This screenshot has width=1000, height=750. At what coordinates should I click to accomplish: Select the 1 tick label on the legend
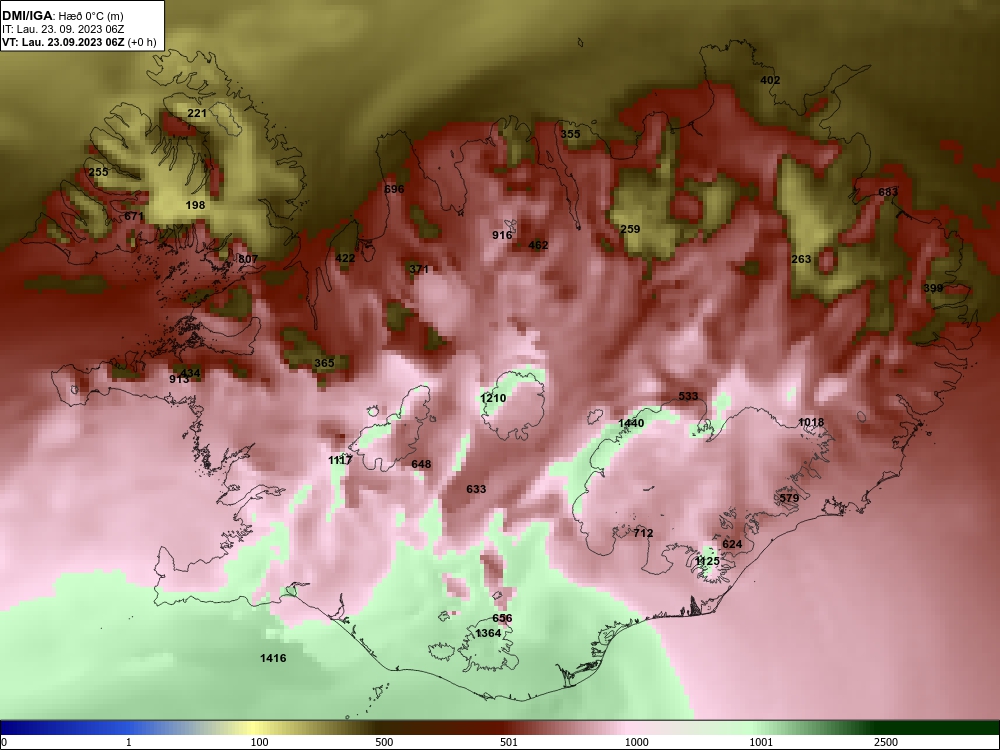(x=128, y=742)
